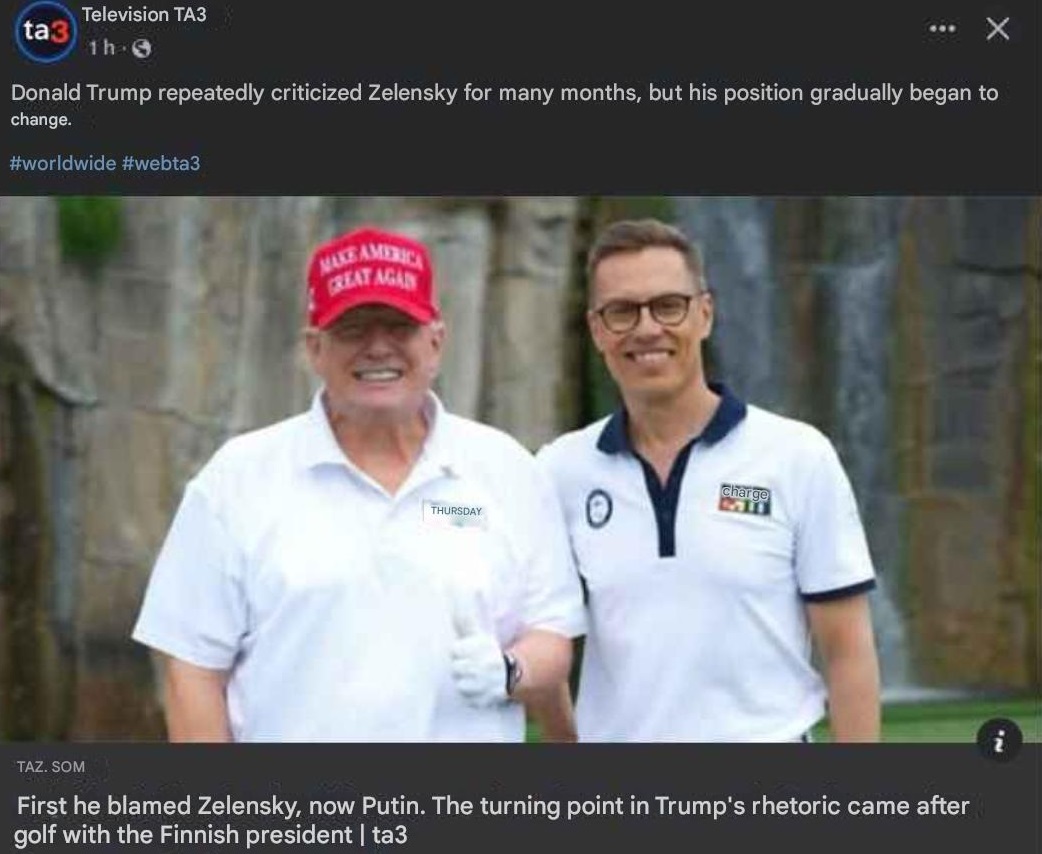The width and height of the screenshot is (1042, 854).
Task: Click the word "change." in the caption
Action: pyautogui.click(x=41, y=120)
